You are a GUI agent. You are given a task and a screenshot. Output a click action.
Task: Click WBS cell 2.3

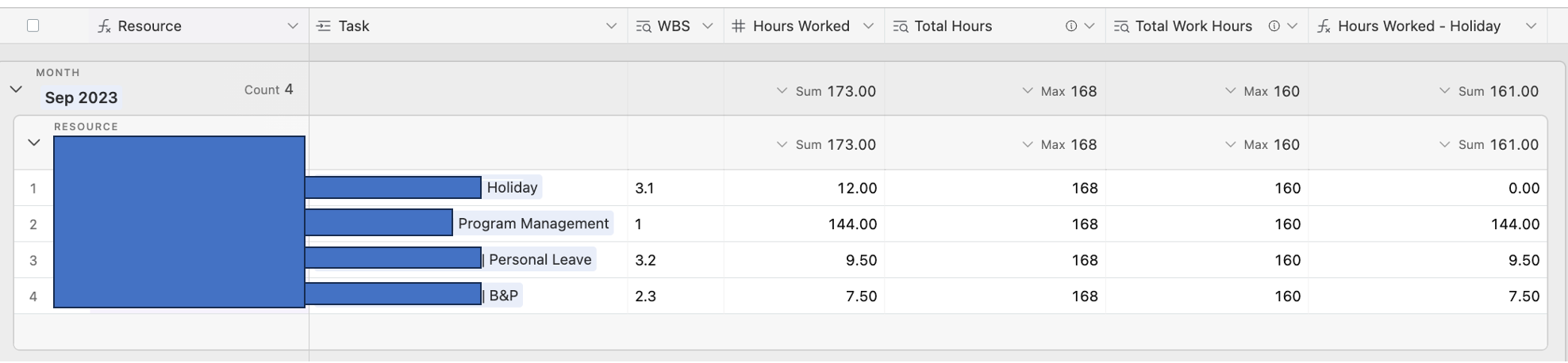coord(675,296)
